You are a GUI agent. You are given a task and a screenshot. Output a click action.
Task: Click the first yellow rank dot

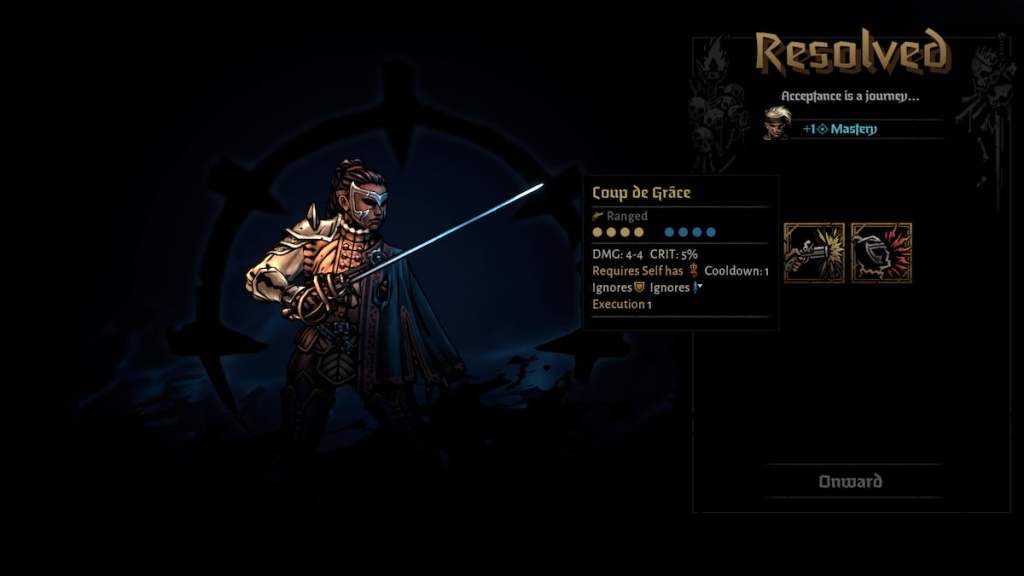pos(598,232)
